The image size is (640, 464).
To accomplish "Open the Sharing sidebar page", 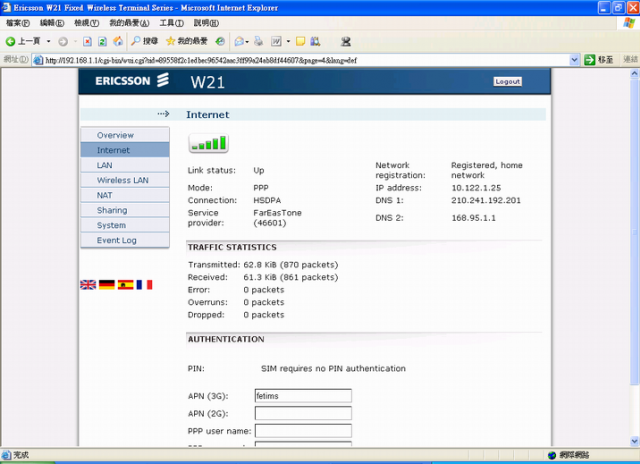I will click(x=125, y=211).
